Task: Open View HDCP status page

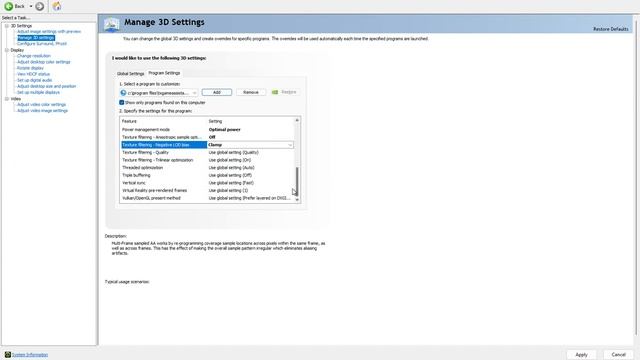Action: pyautogui.click(x=33, y=74)
